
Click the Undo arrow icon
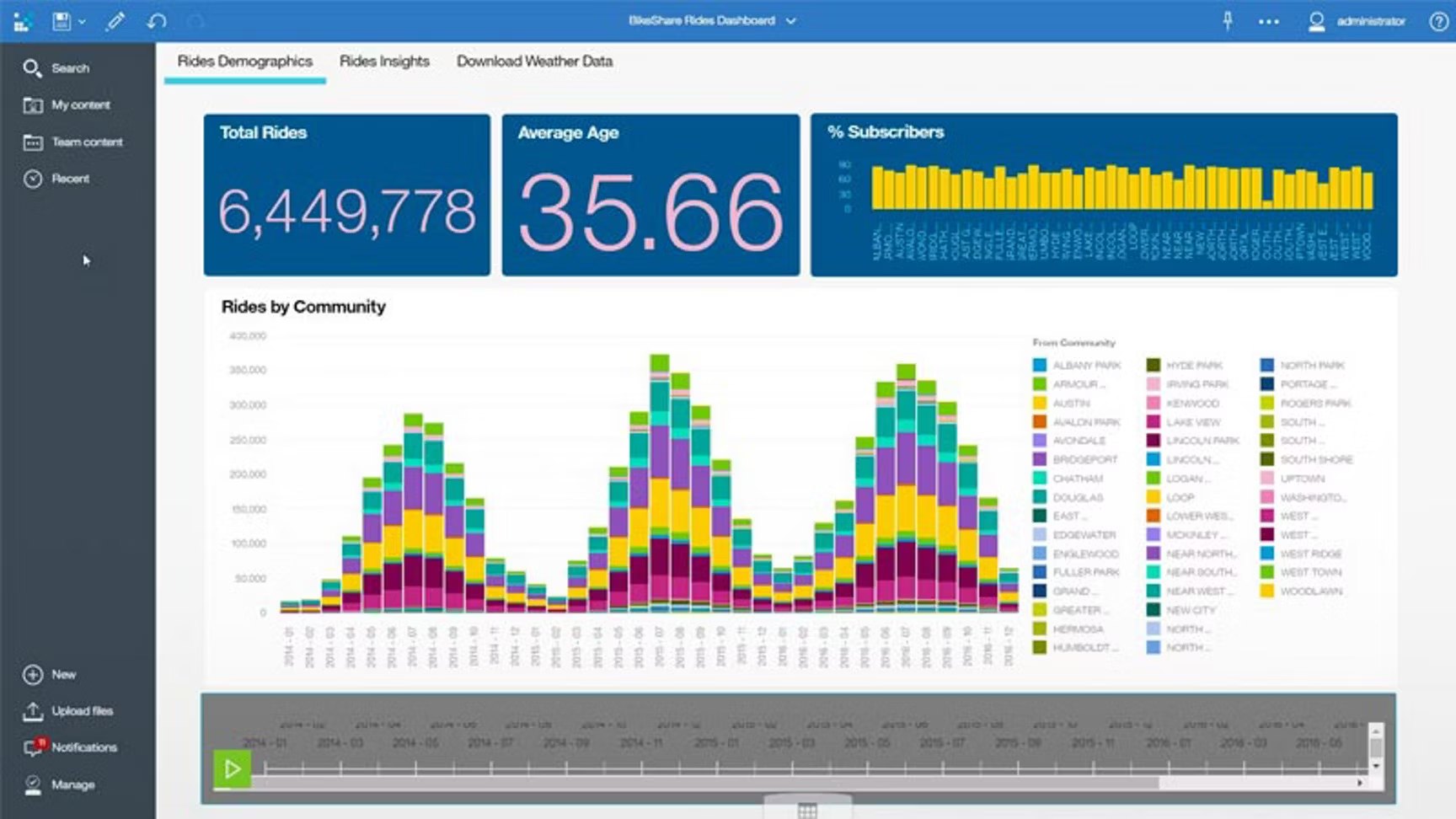pyautogui.click(x=155, y=21)
